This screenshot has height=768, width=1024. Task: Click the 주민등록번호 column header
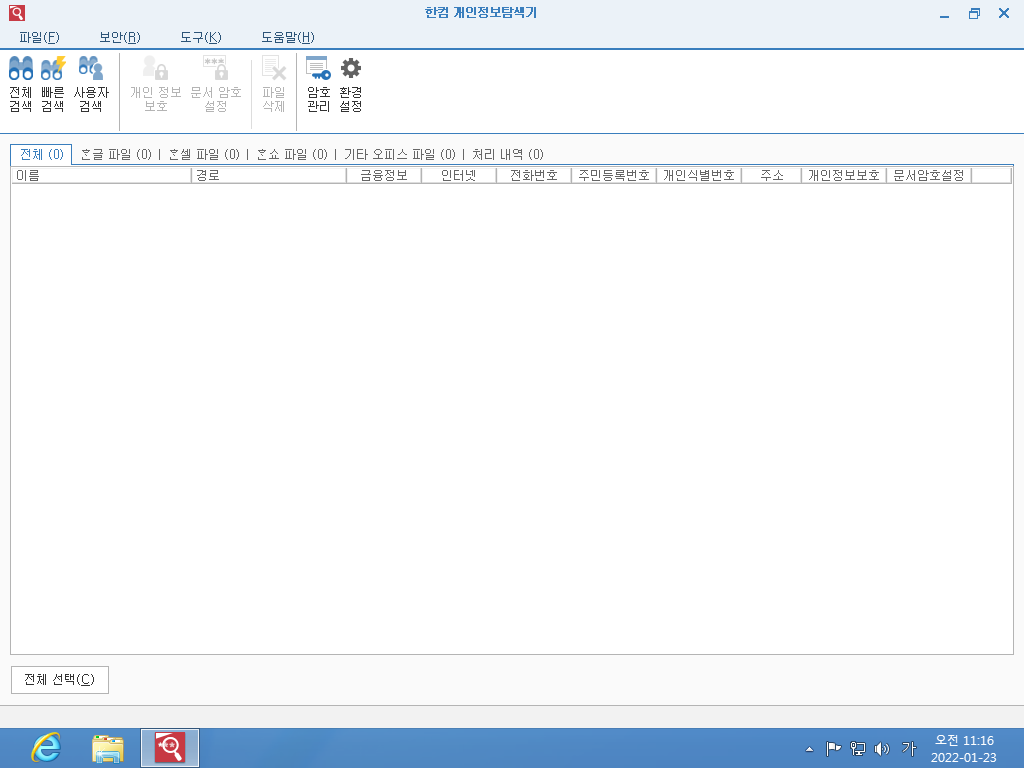(x=614, y=175)
